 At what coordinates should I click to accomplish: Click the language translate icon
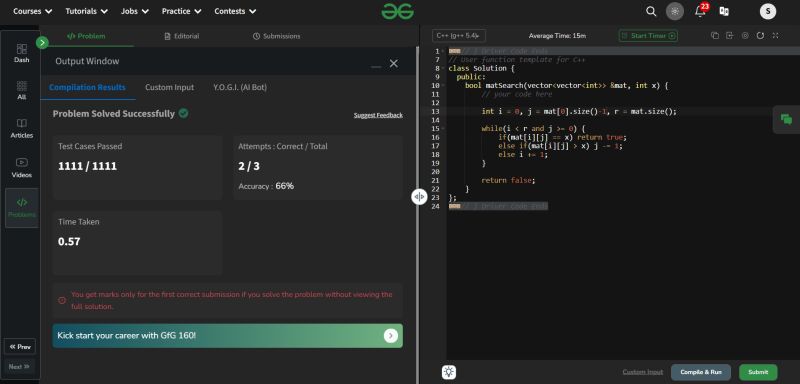[x=724, y=11]
